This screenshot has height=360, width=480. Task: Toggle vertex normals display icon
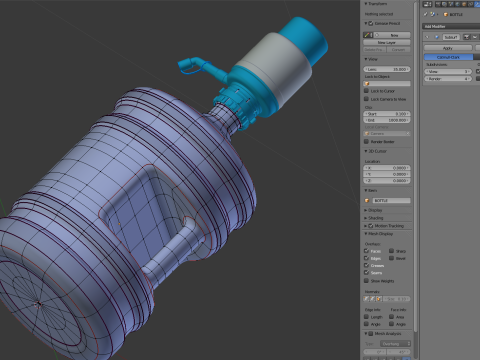tap(366, 299)
